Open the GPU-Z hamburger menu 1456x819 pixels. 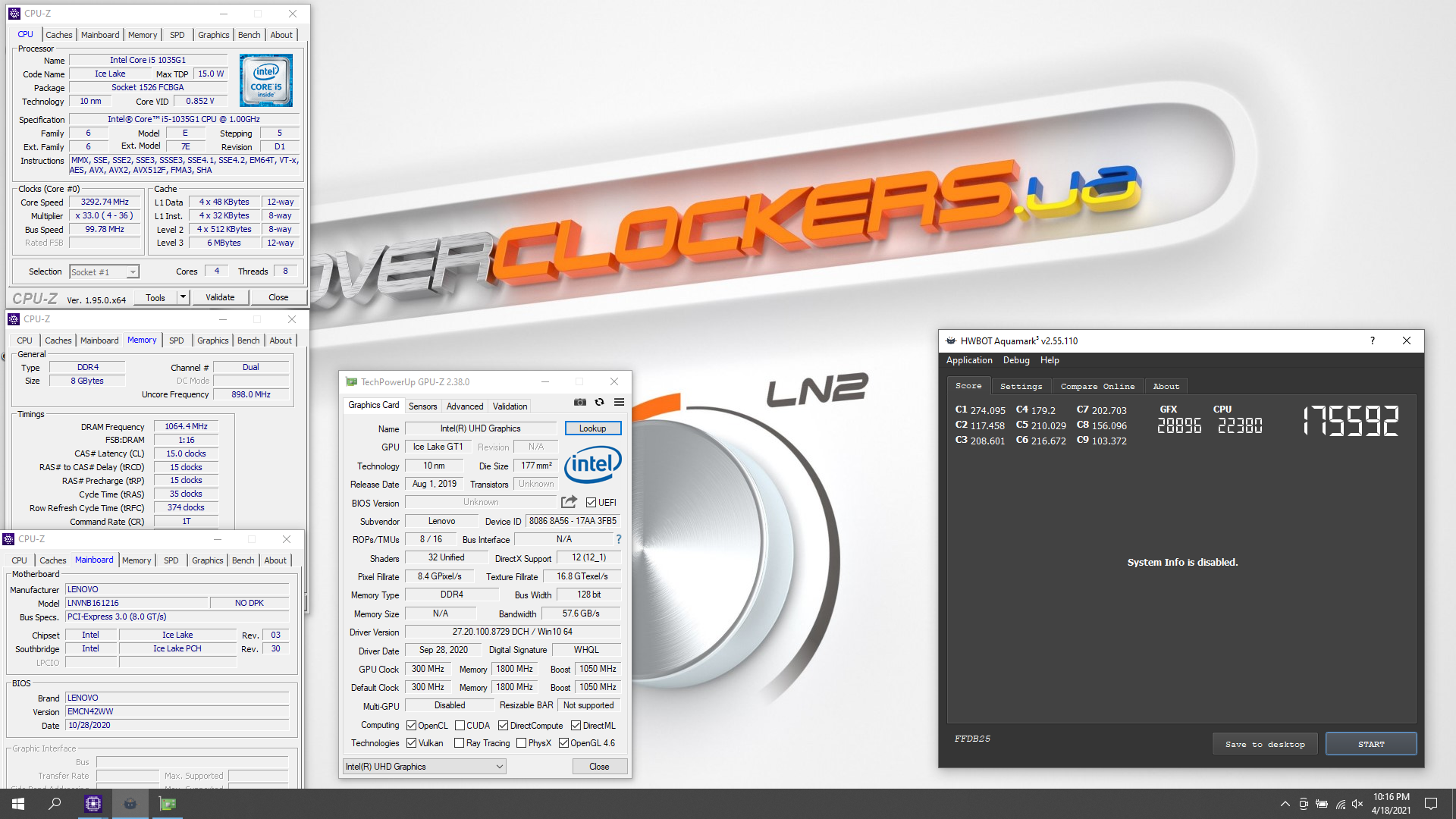(x=619, y=402)
